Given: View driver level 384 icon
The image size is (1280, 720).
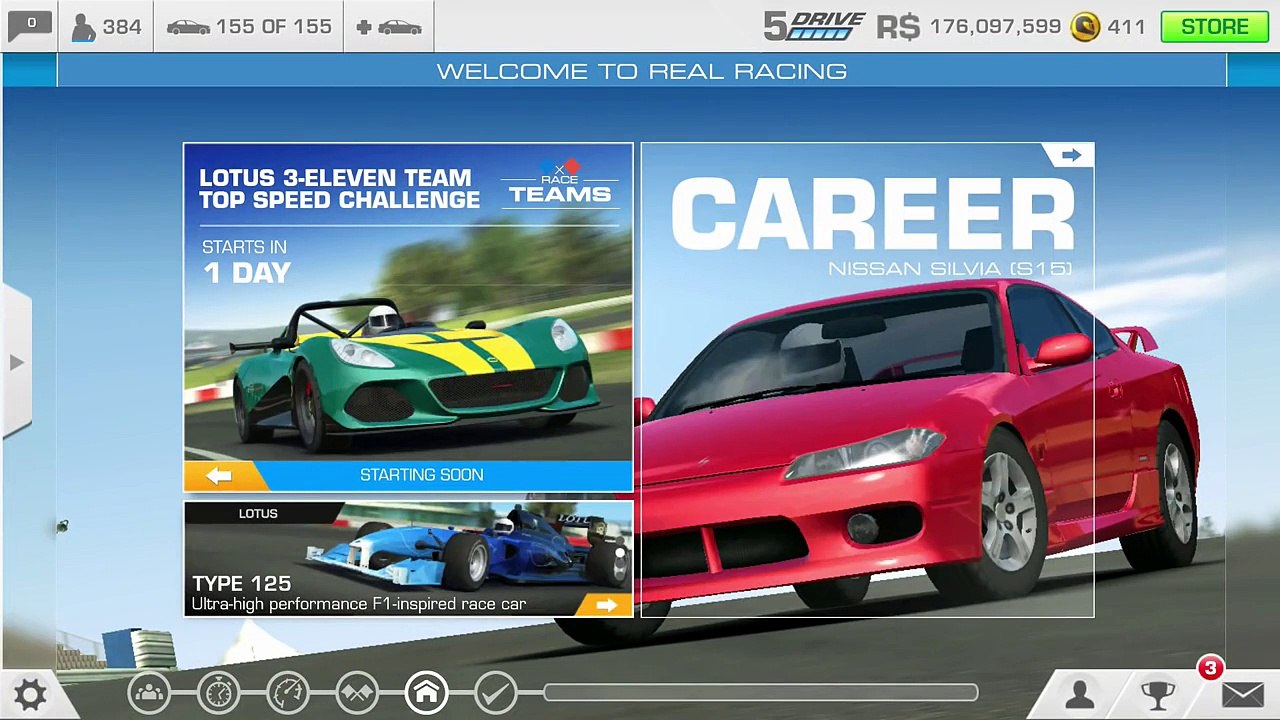Looking at the screenshot, I should coord(107,26).
